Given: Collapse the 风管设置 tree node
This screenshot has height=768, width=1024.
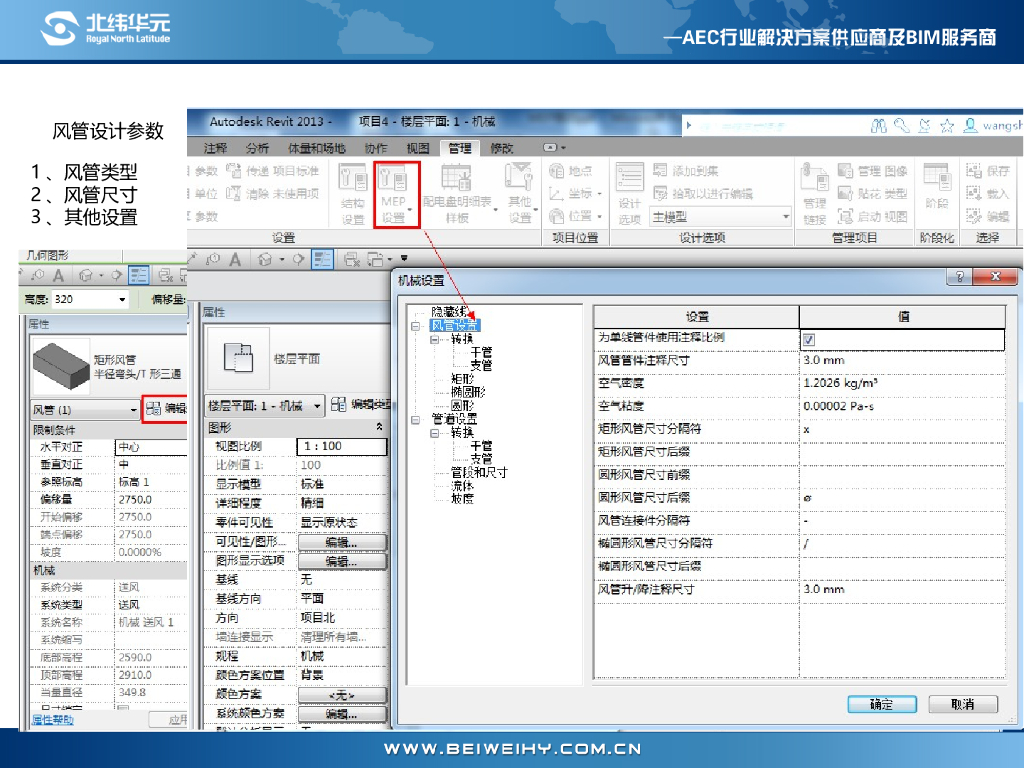Looking at the screenshot, I should [415, 325].
